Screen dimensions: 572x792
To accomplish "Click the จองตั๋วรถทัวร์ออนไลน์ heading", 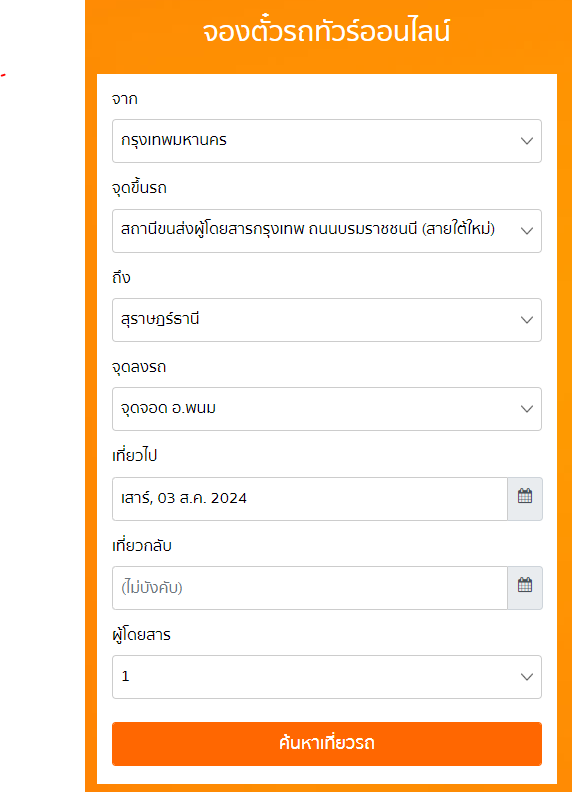I will click(326, 31).
